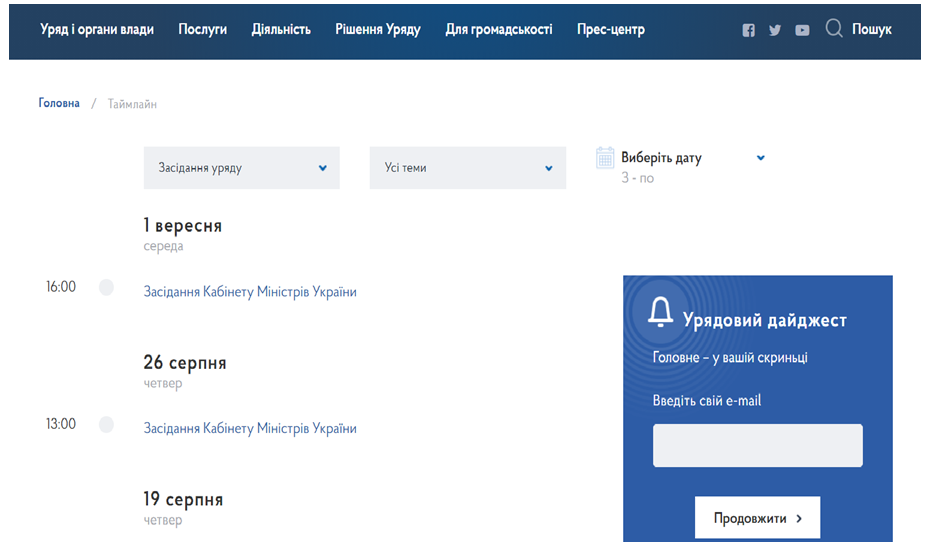Go to 'Прес-центр' menu item
The width and height of the screenshot is (927, 557).
611,29
